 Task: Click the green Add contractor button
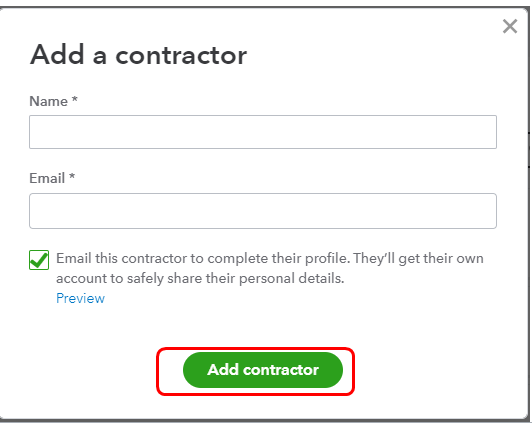[263, 370]
